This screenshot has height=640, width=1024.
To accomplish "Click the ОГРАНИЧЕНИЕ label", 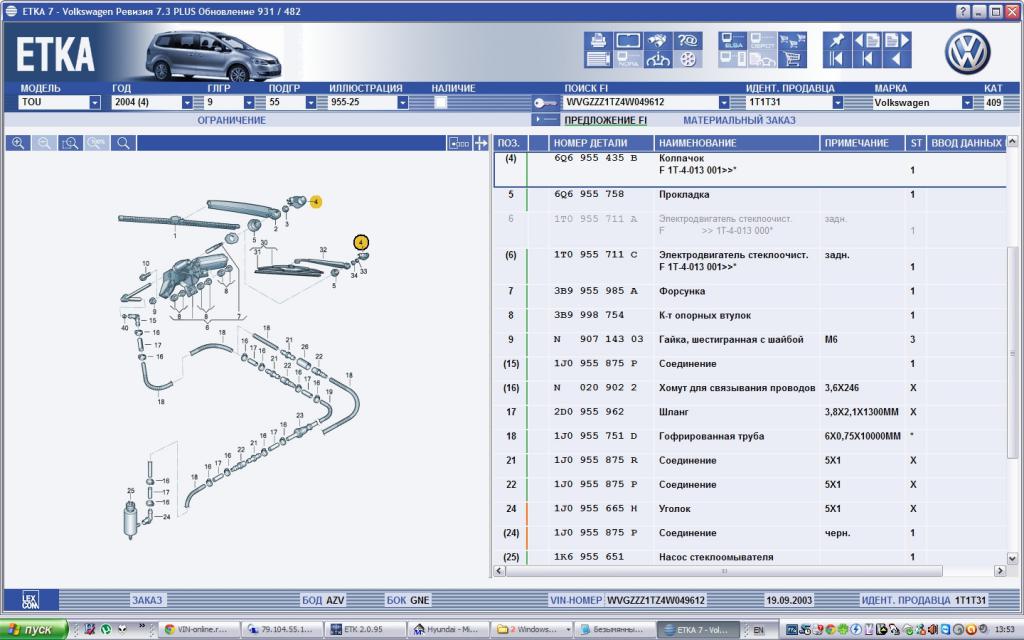I will point(232,120).
